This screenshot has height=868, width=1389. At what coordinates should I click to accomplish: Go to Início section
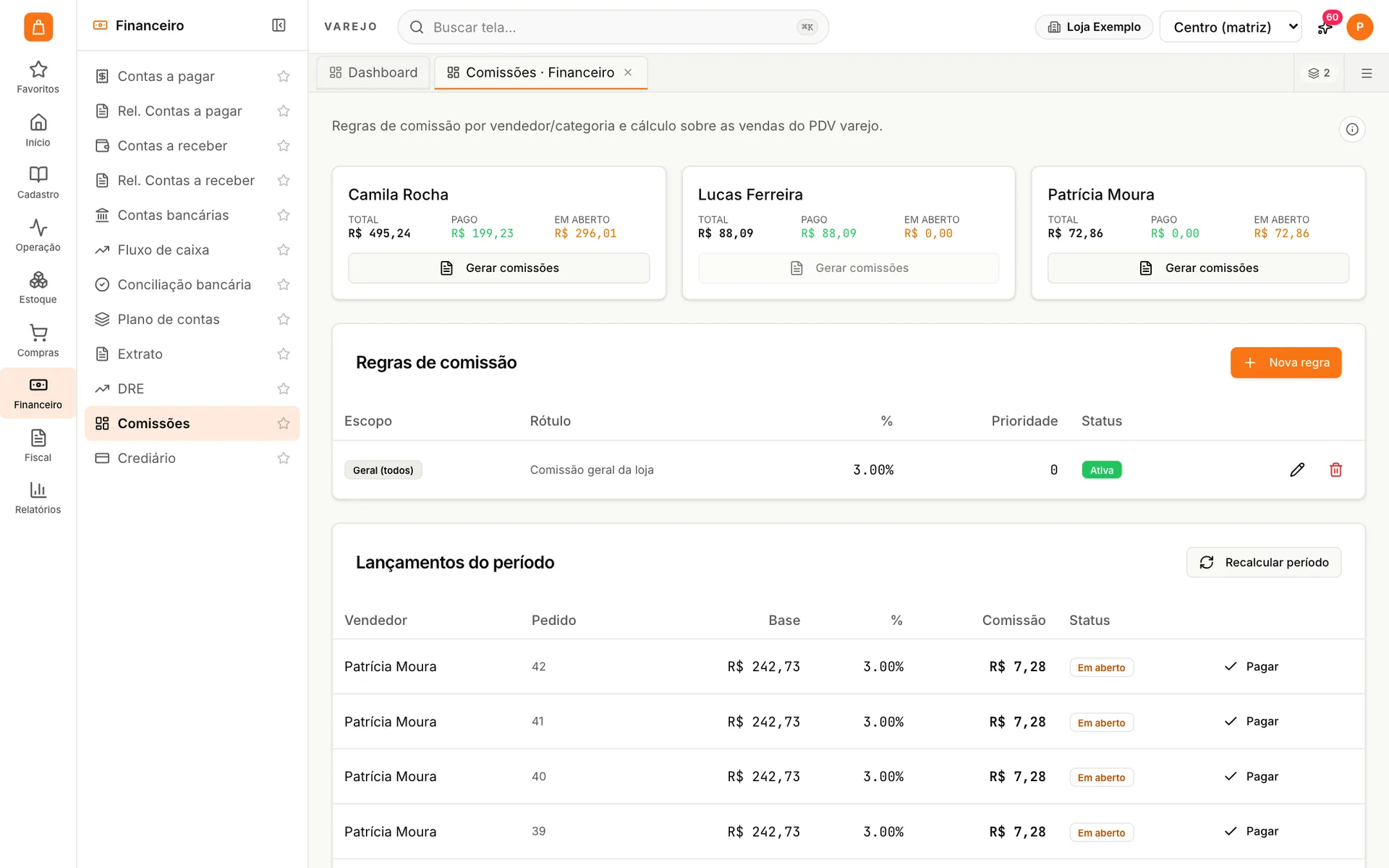coord(38,130)
